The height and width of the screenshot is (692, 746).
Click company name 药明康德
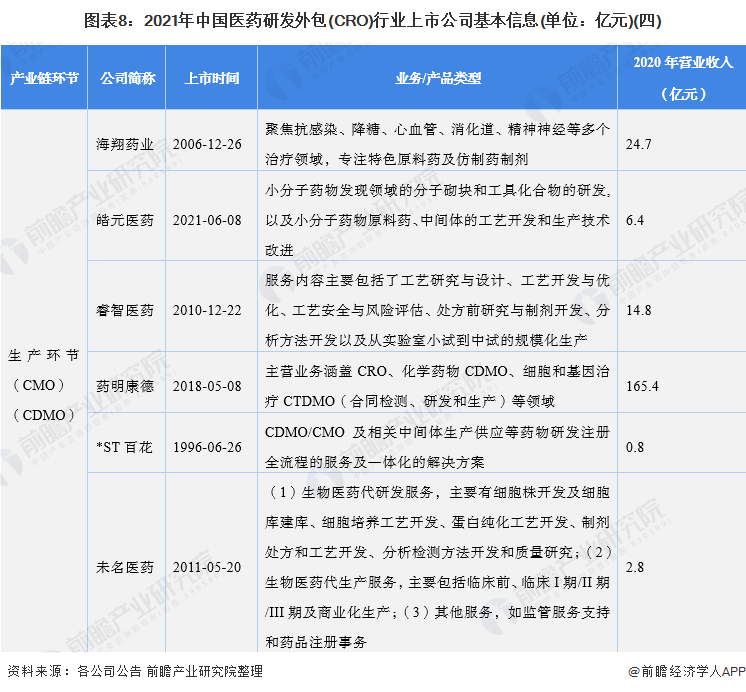click(125, 386)
